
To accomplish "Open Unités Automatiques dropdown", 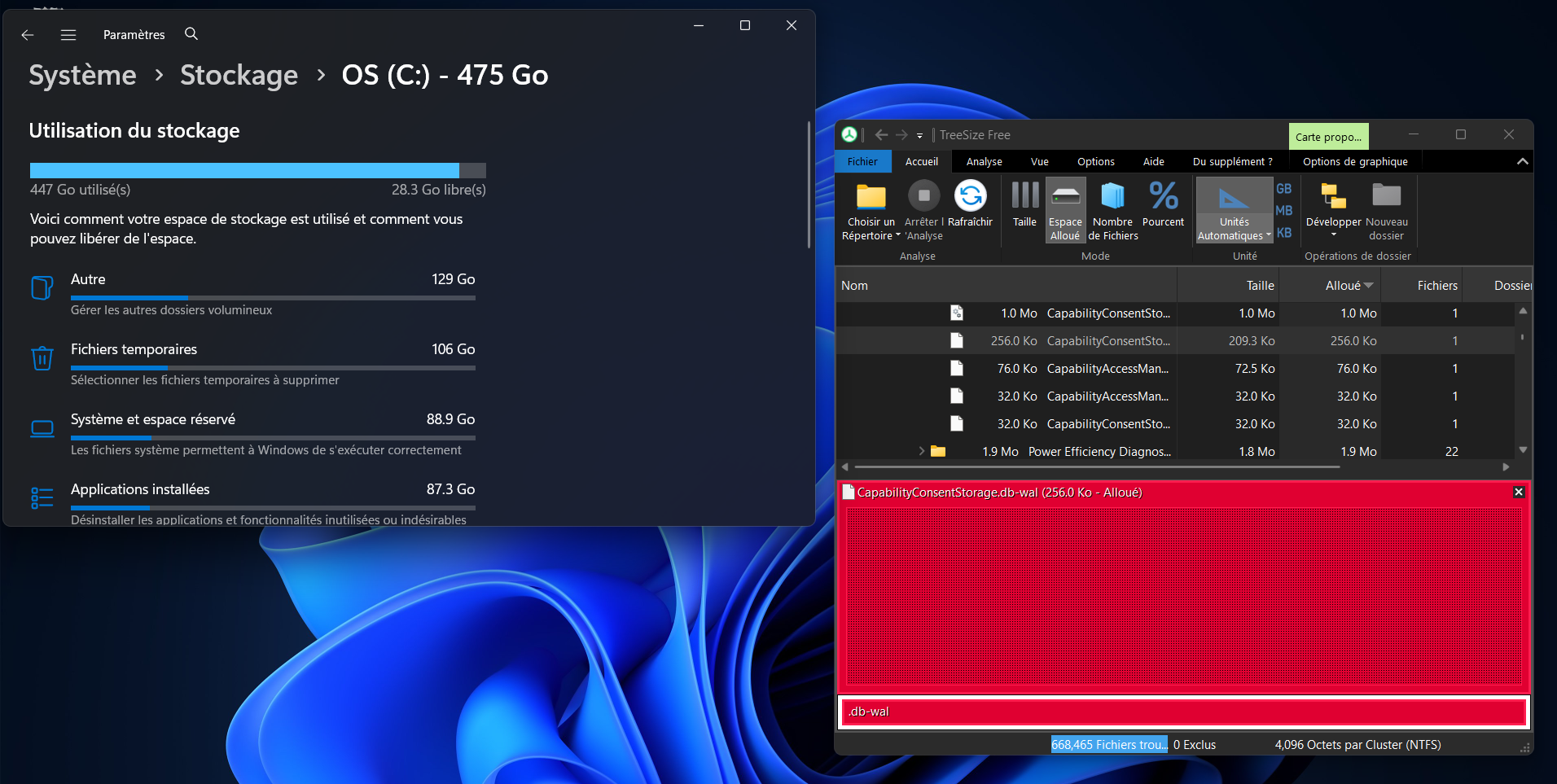I will (1235, 210).
